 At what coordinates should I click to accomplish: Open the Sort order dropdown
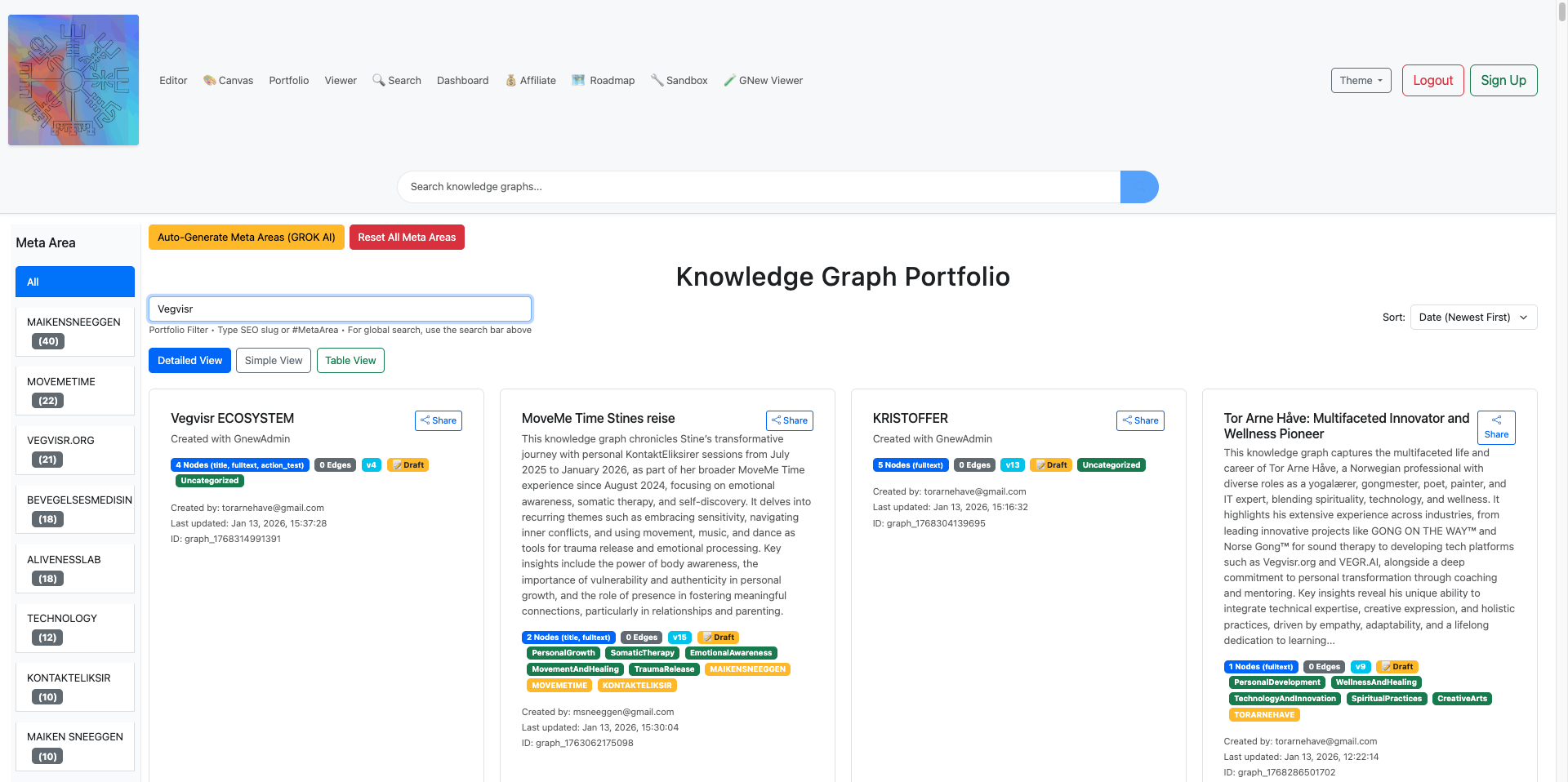click(x=1473, y=318)
